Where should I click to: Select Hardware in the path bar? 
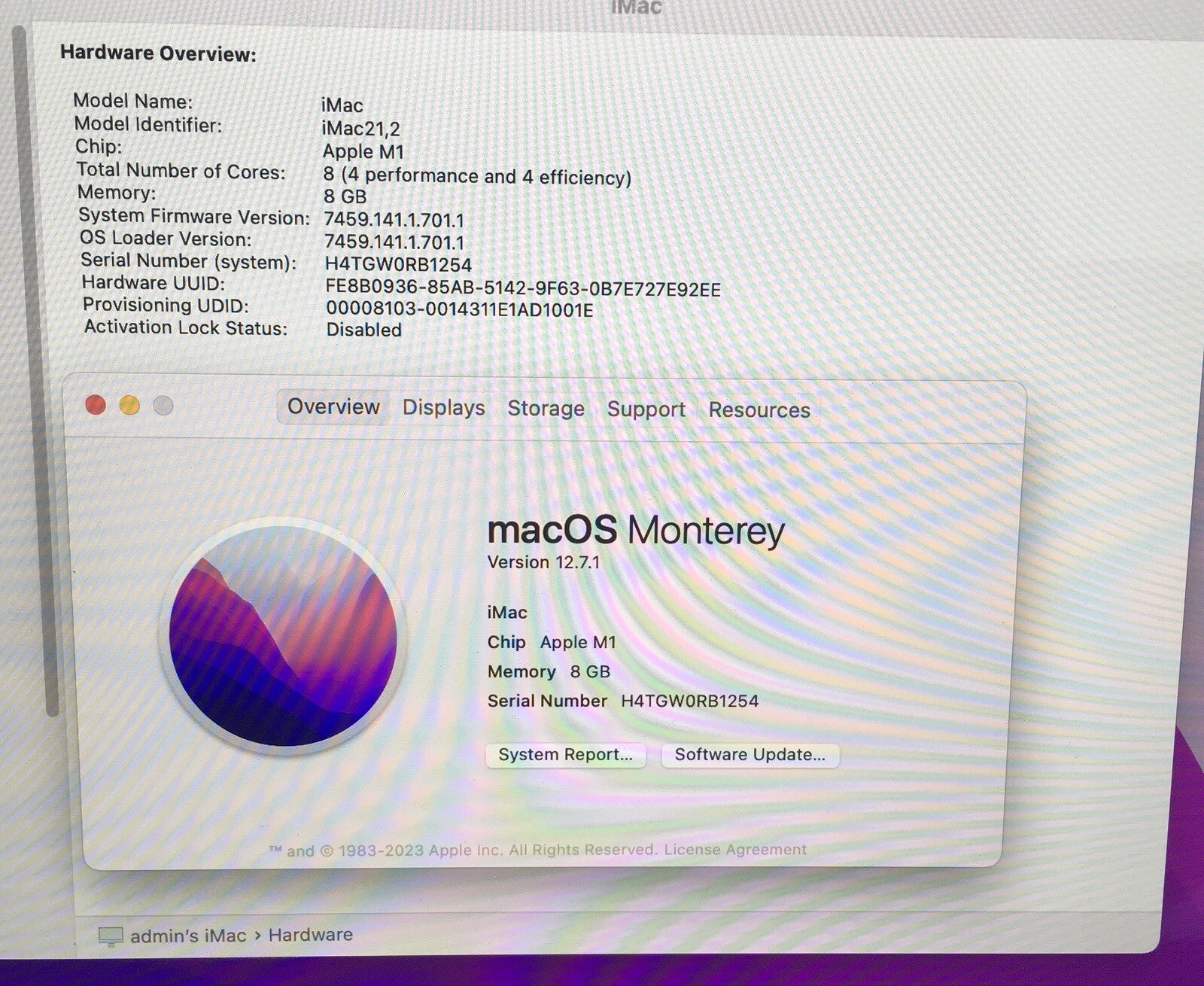pyautogui.click(x=310, y=935)
